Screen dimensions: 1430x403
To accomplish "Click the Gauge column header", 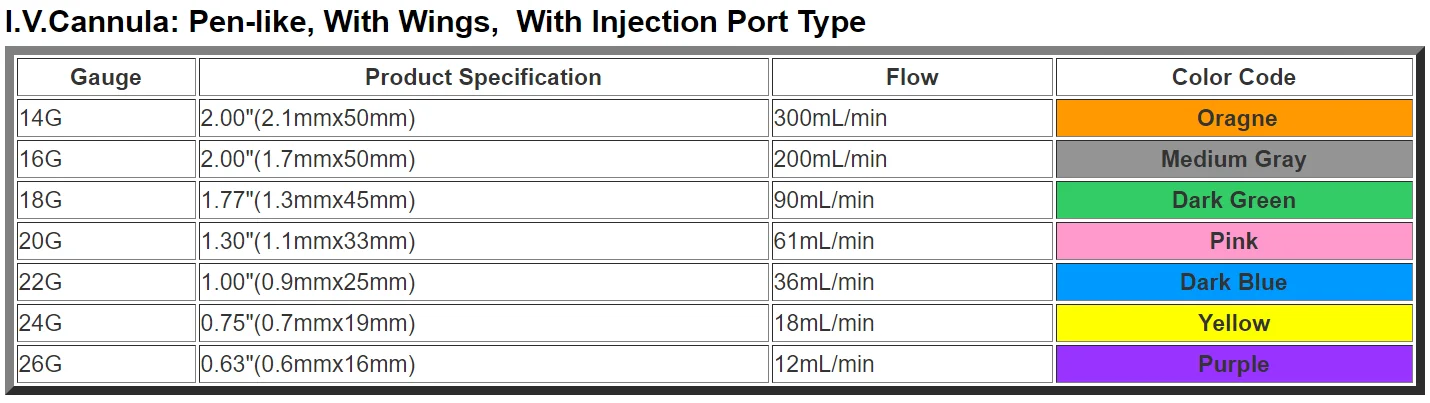I will (x=106, y=77).
